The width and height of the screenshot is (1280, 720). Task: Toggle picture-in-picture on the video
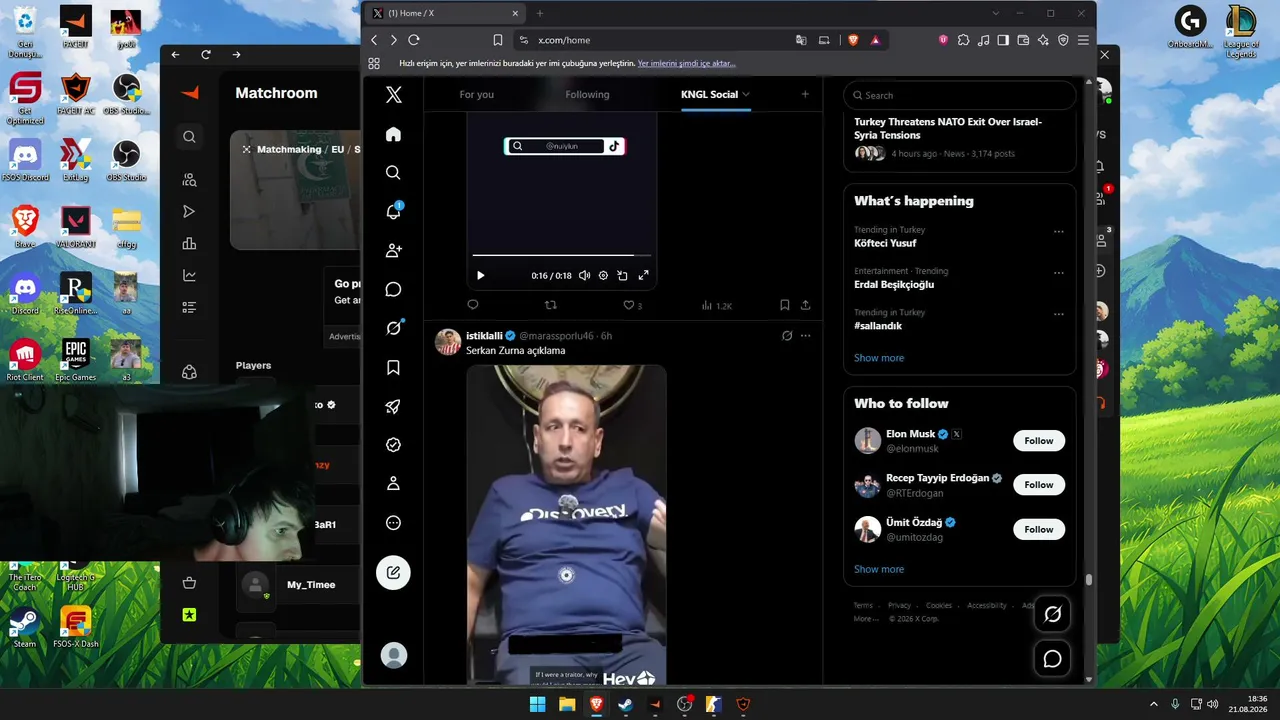(622, 276)
